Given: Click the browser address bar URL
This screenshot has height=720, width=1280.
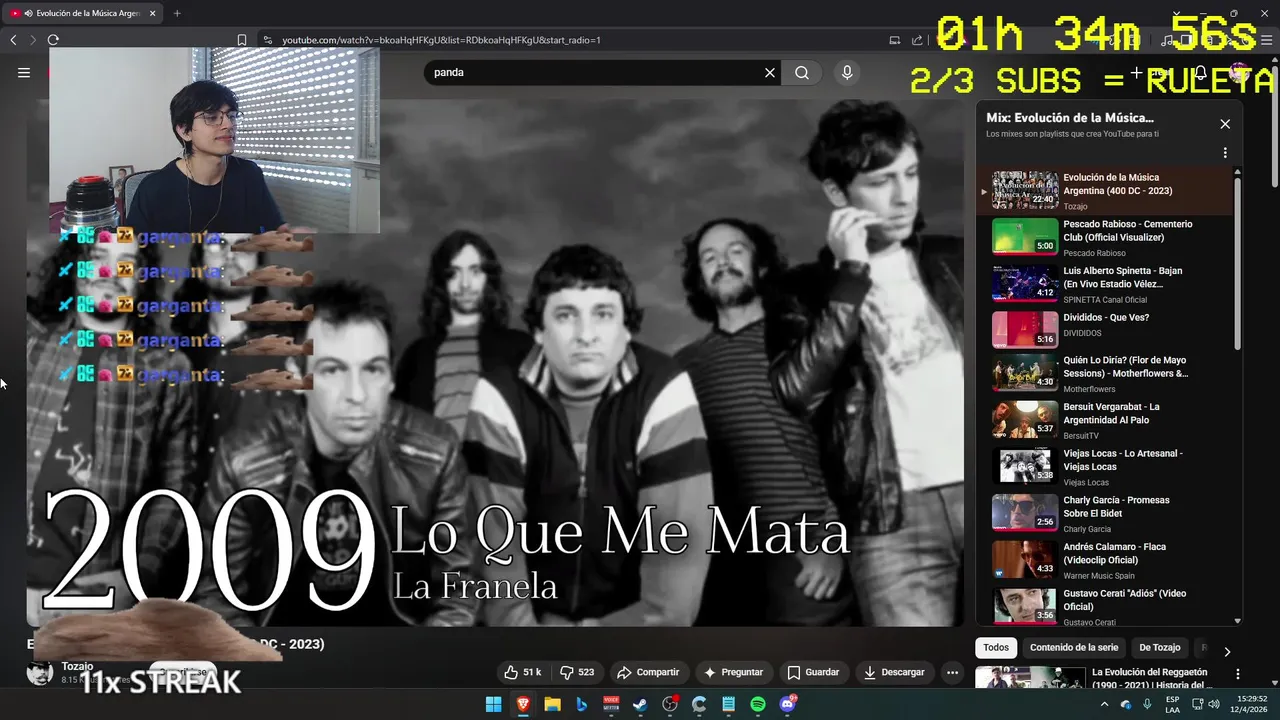Looking at the screenshot, I should [441, 40].
